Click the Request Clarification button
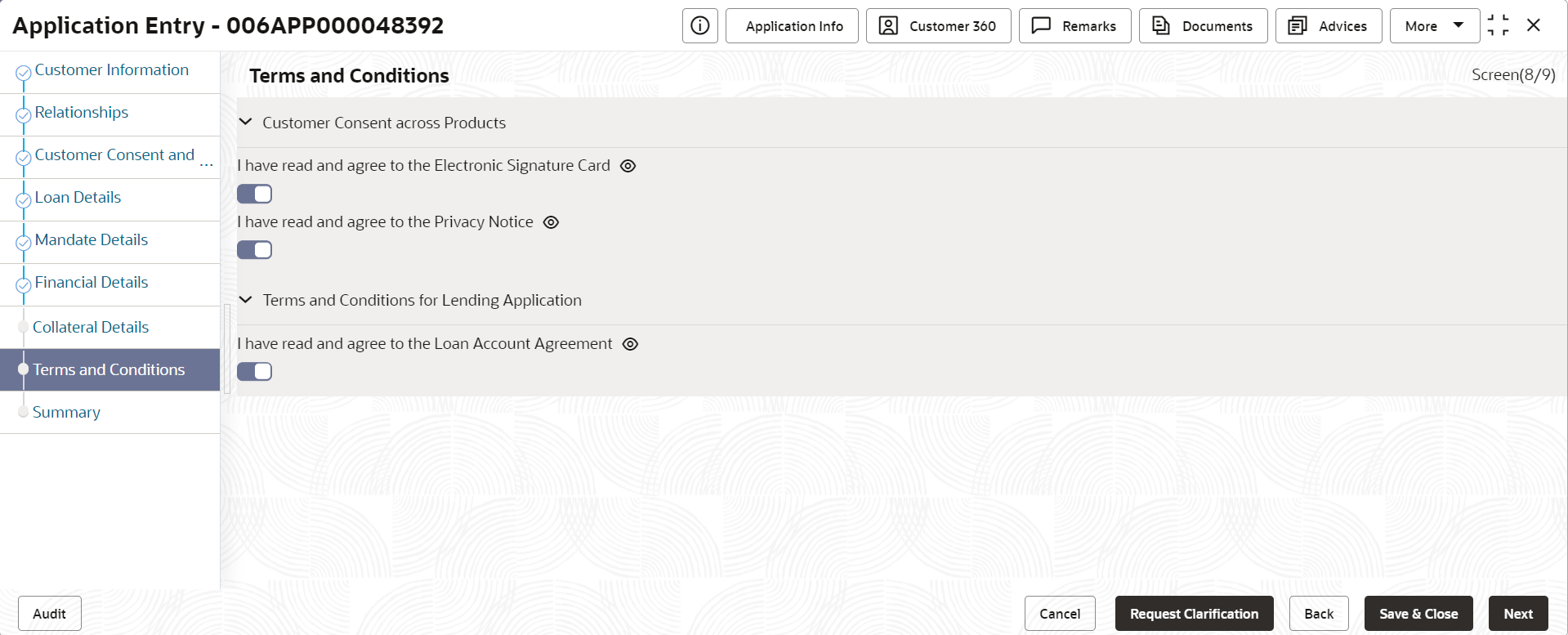The image size is (1568, 635). 1194,613
